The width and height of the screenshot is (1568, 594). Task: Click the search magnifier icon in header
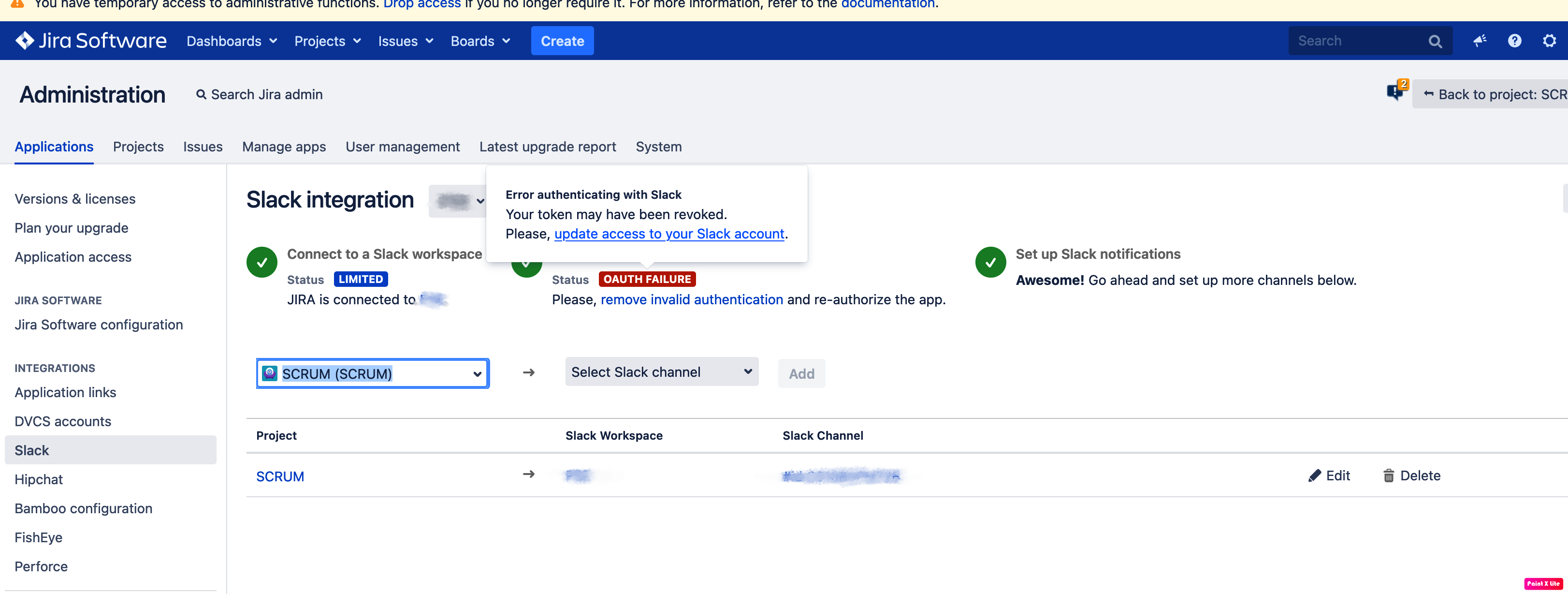(1435, 42)
